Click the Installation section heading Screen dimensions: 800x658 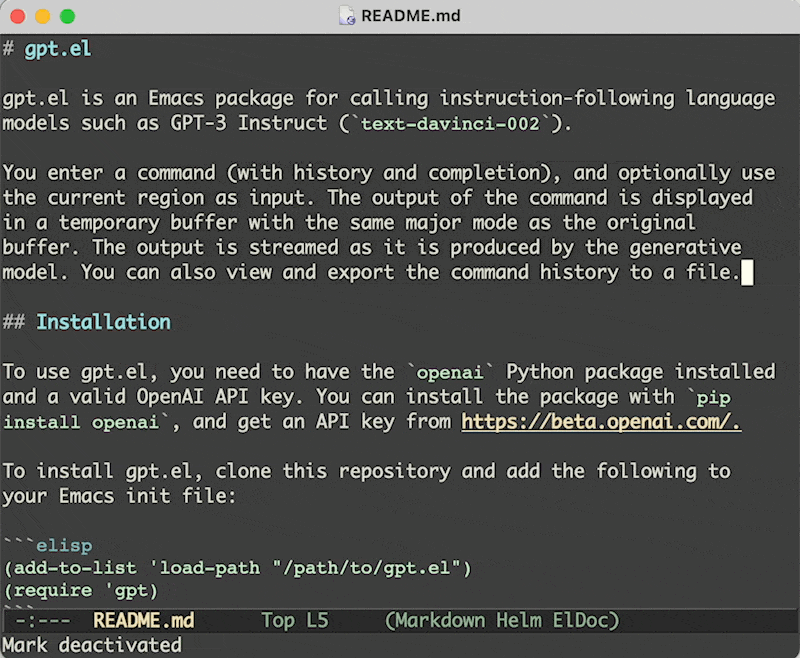point(104,322)
